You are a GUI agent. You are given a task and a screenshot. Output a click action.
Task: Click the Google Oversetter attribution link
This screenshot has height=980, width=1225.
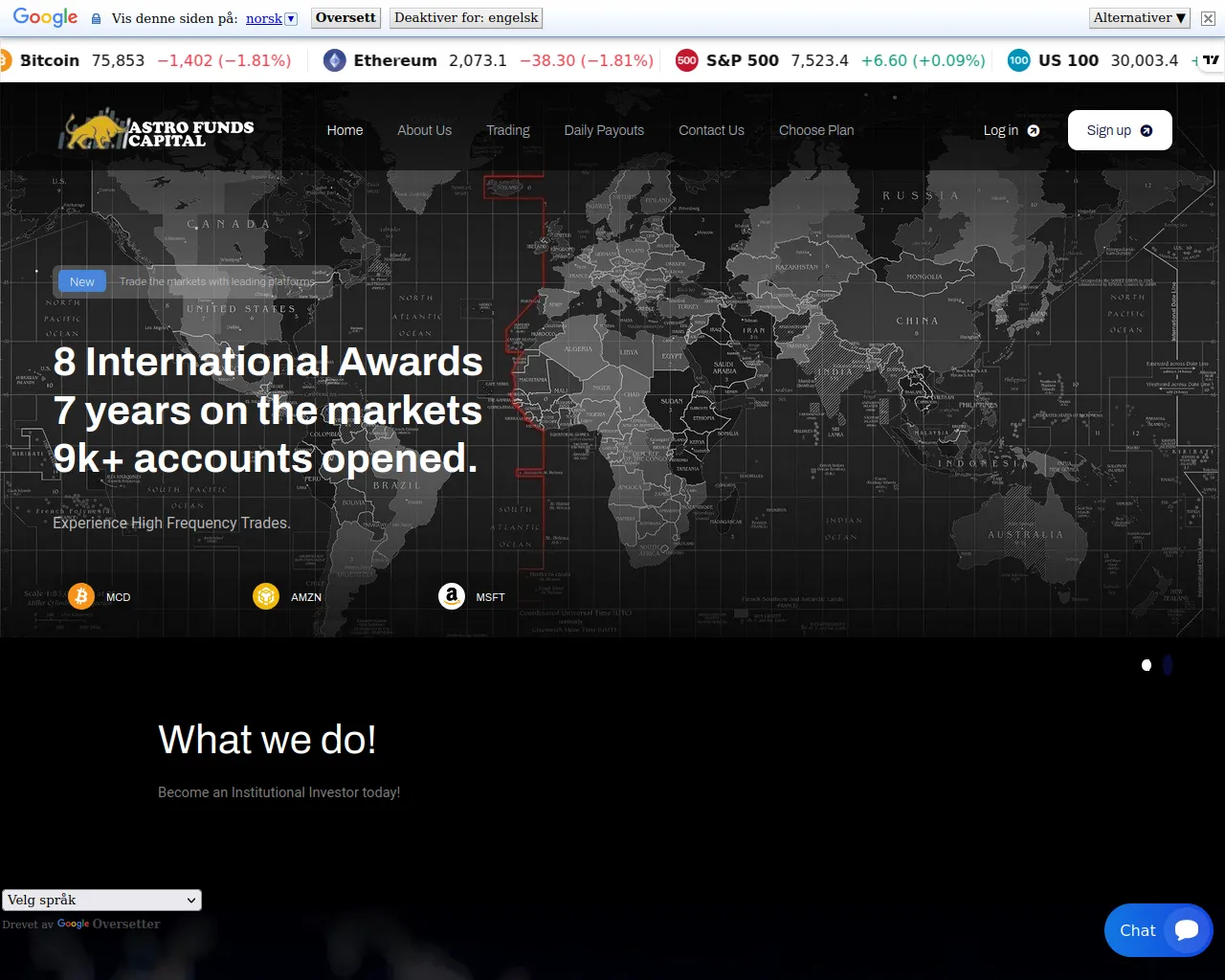(x=108, y=924)
